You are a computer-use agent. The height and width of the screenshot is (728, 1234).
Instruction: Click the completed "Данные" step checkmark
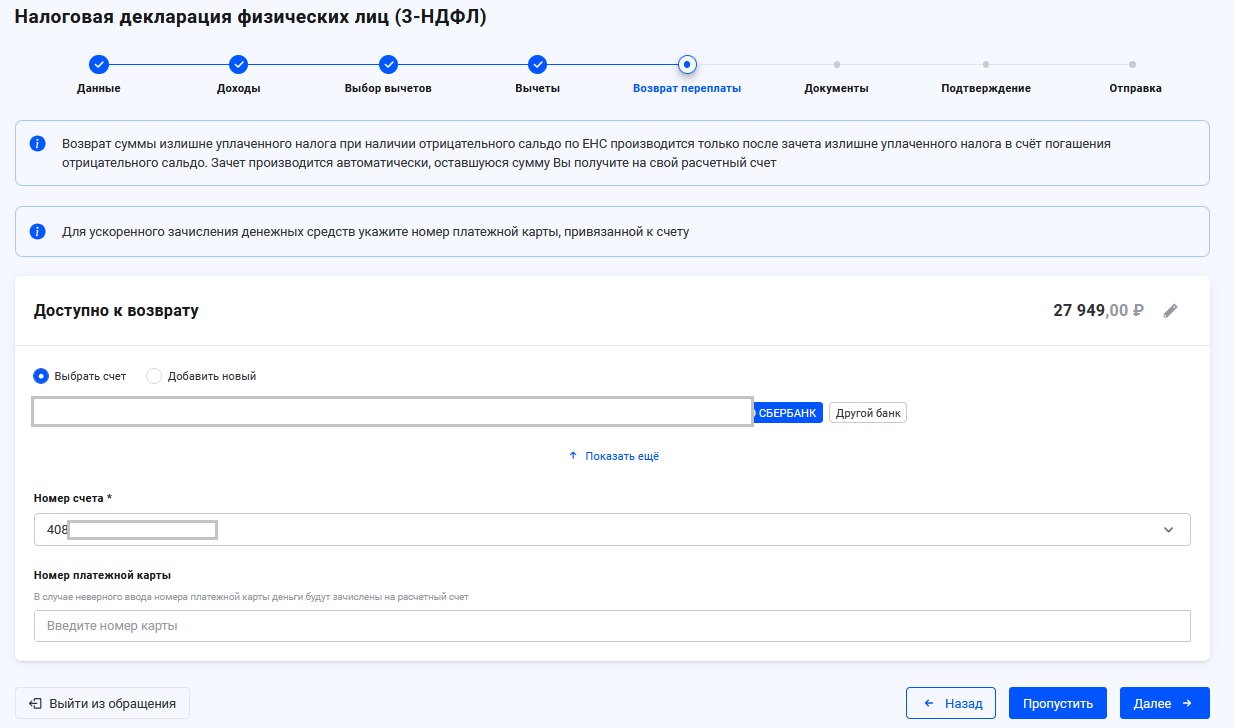click(x=98, y=64)
